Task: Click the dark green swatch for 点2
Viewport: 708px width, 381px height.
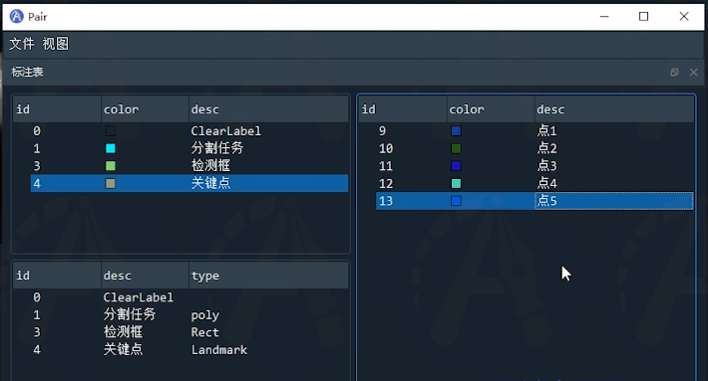Action: (456, 149)
